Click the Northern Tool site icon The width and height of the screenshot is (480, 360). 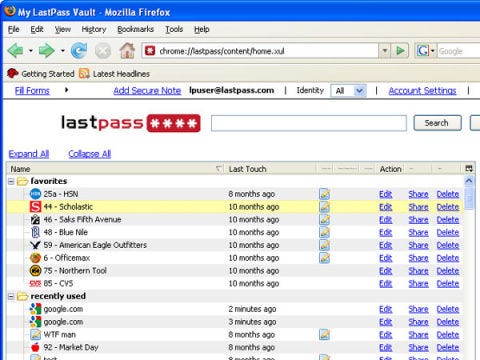35,271
